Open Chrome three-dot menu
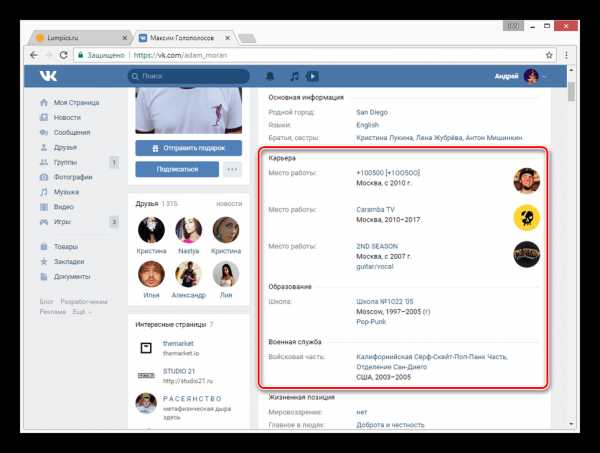 [x=566, y=55]
